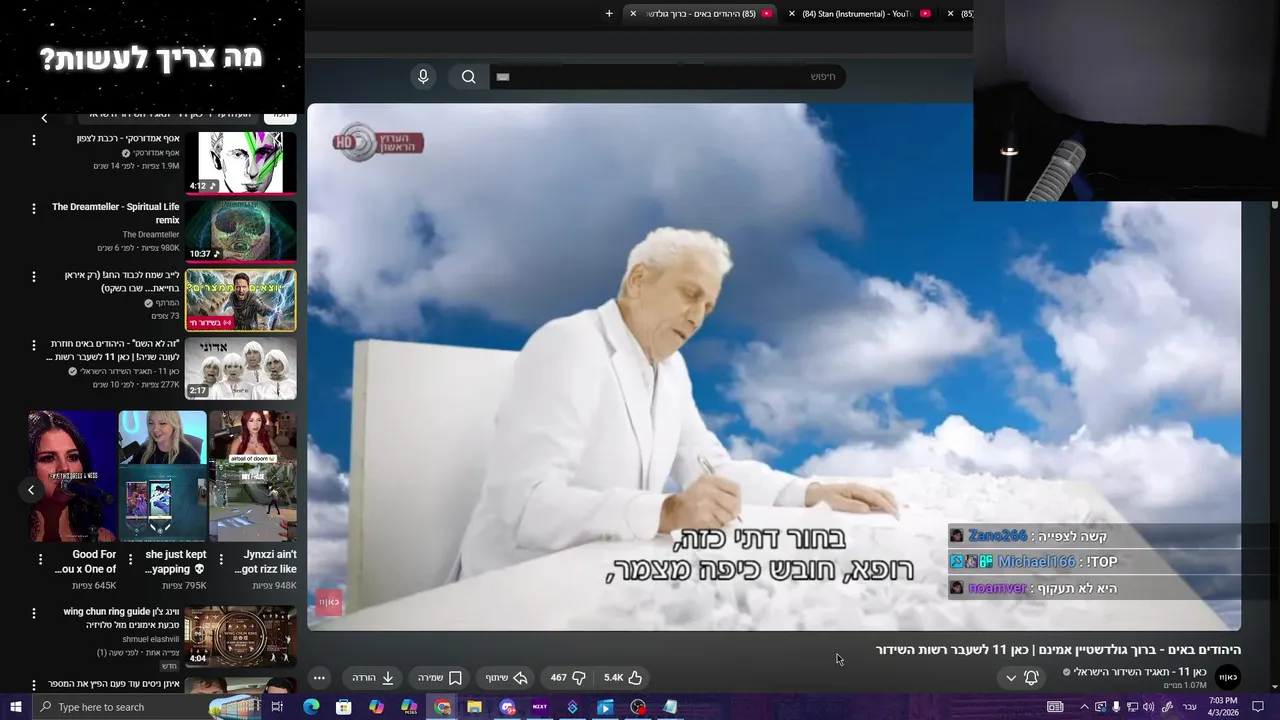The image size is (1280, 720).
Task: Click the video title היהודים באים ברוך גולדשטיין
Action: point(1058,650)
